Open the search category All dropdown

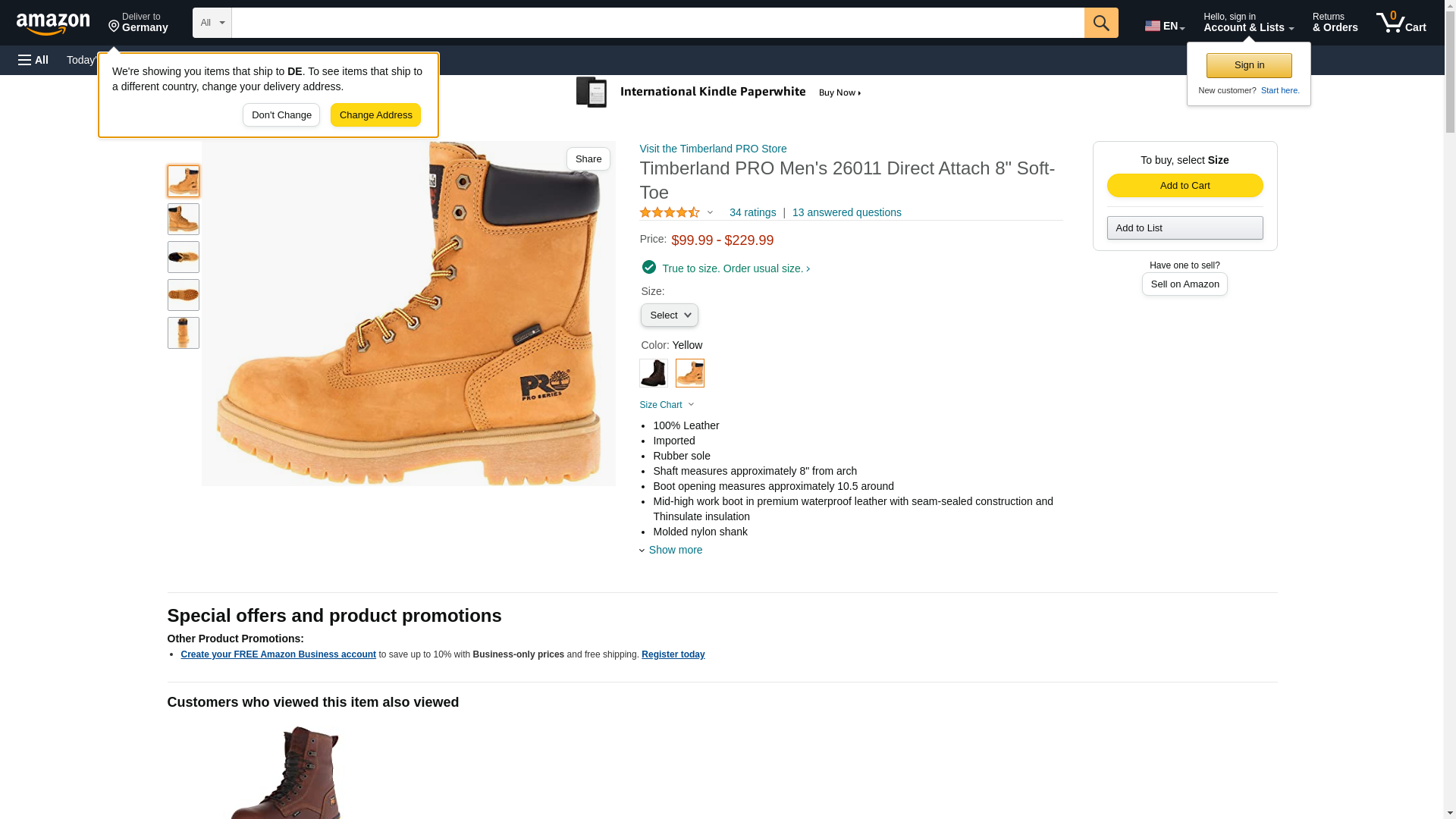[x=212, y=23]
